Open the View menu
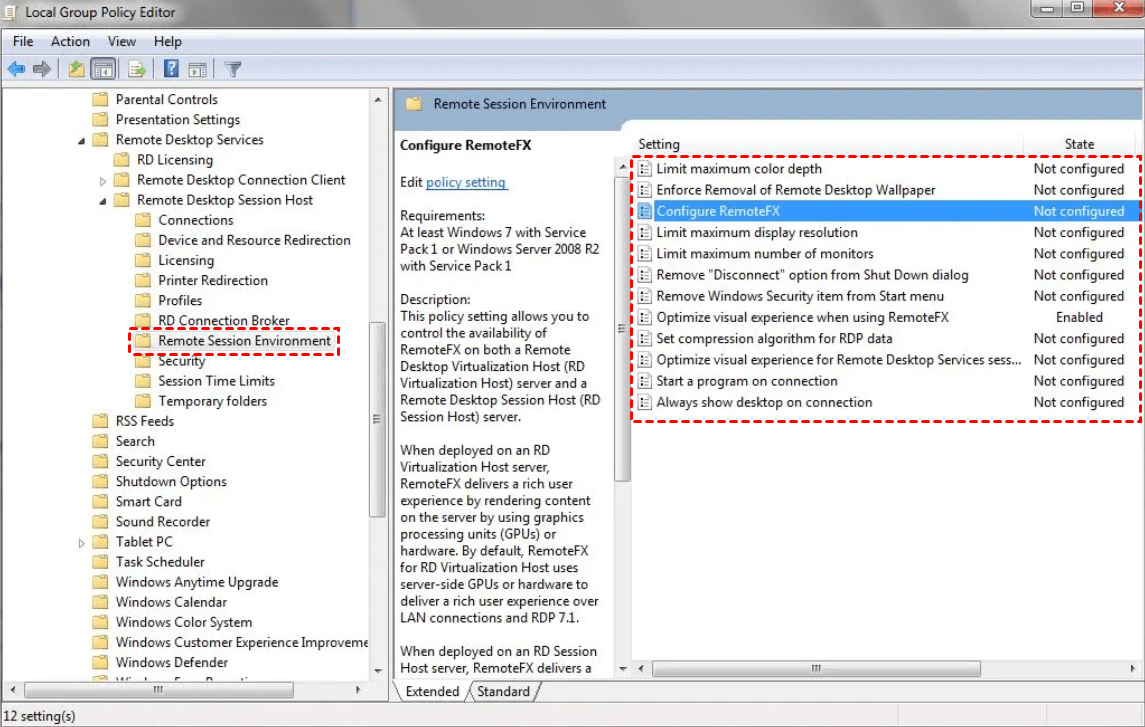Screen dimensions: 1145x727 pyautogui.click(x=121, y=41)
